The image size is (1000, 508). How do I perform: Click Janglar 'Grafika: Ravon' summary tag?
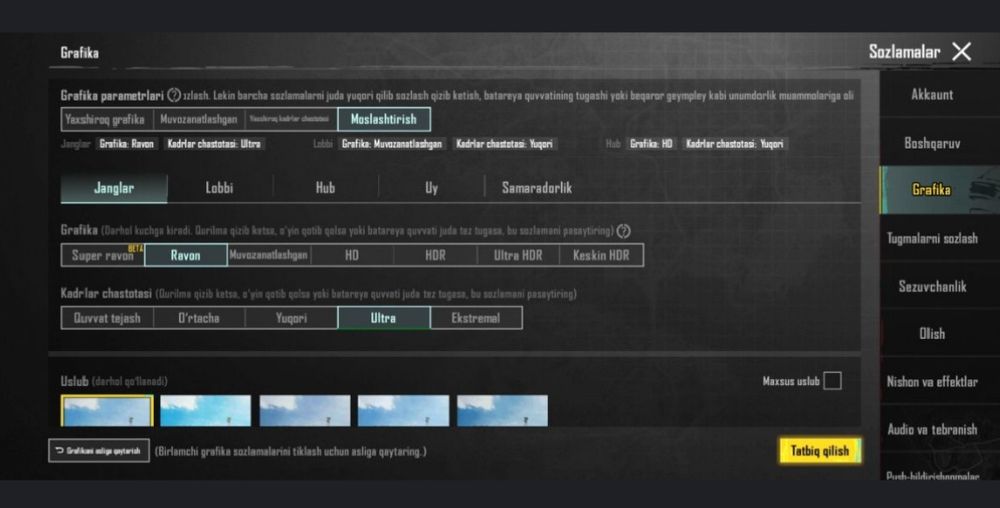127,144
